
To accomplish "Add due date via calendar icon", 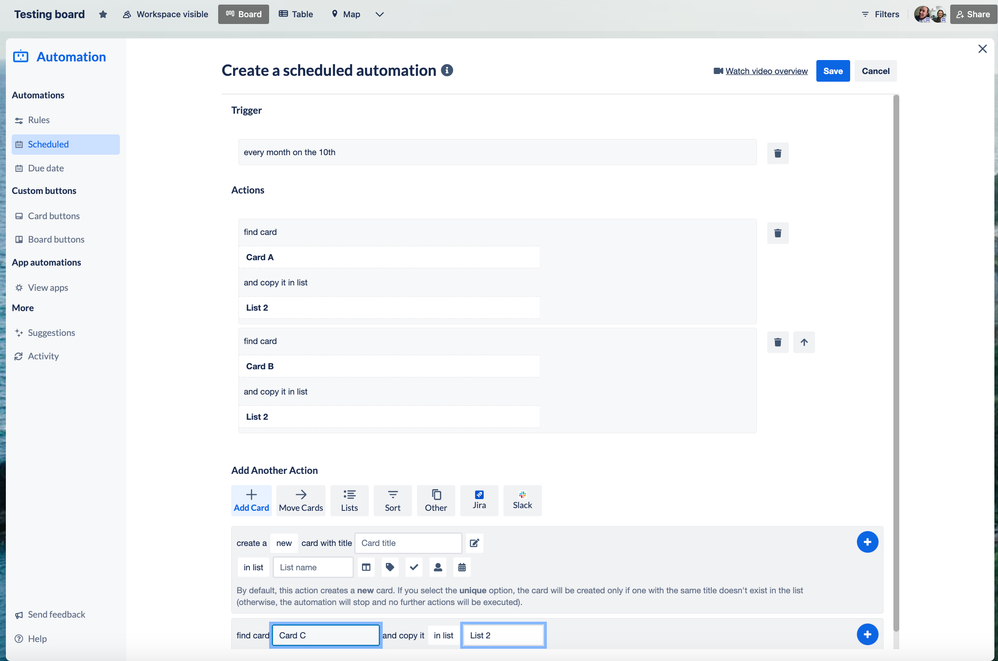I will (462, 567).
